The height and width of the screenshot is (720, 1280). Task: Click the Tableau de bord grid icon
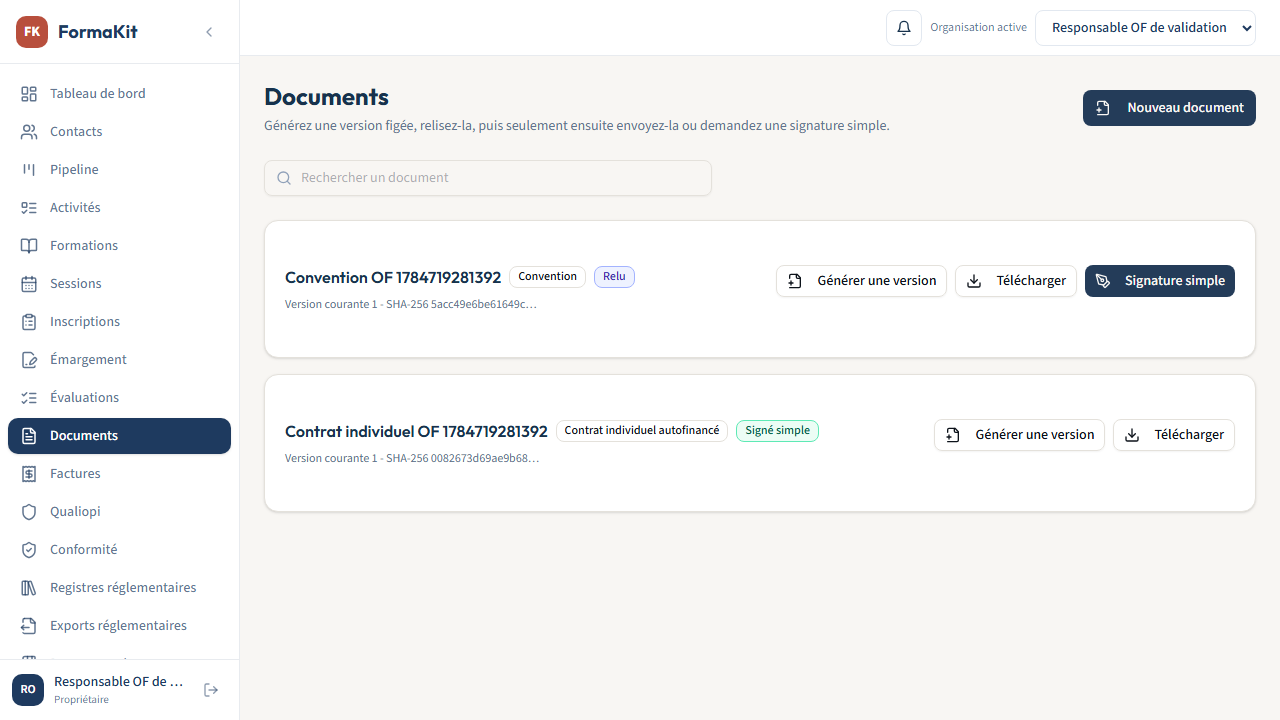[x=29, y=94]
